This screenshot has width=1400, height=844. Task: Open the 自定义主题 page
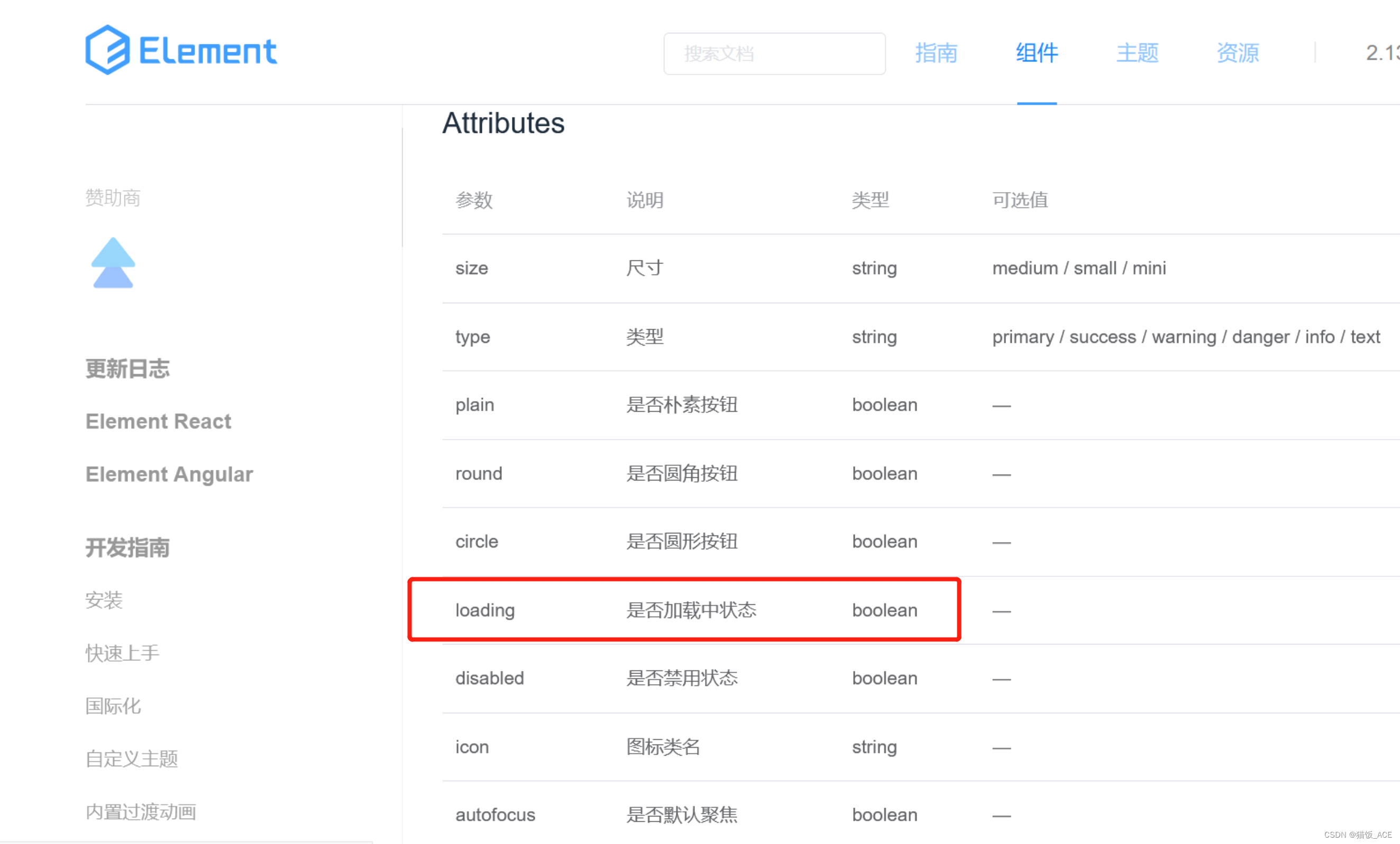pyautogui.click(x=131, y=759)
